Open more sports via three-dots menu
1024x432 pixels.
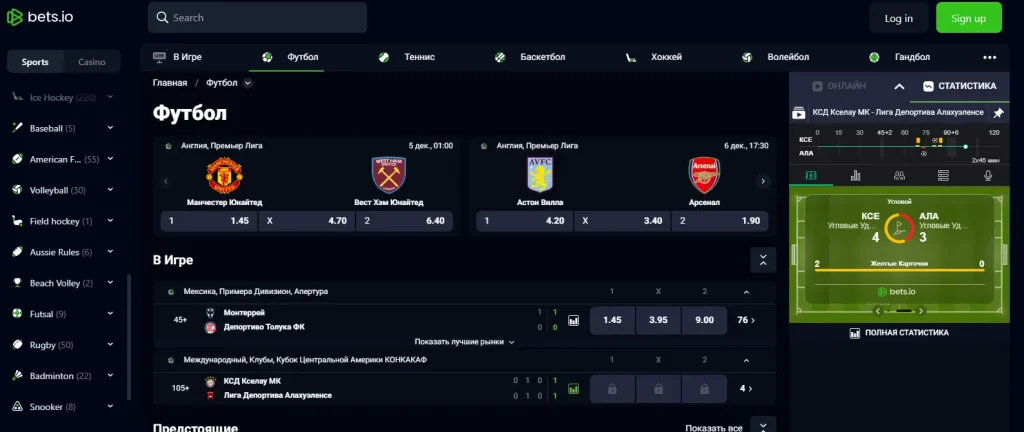tap(990, 57)
